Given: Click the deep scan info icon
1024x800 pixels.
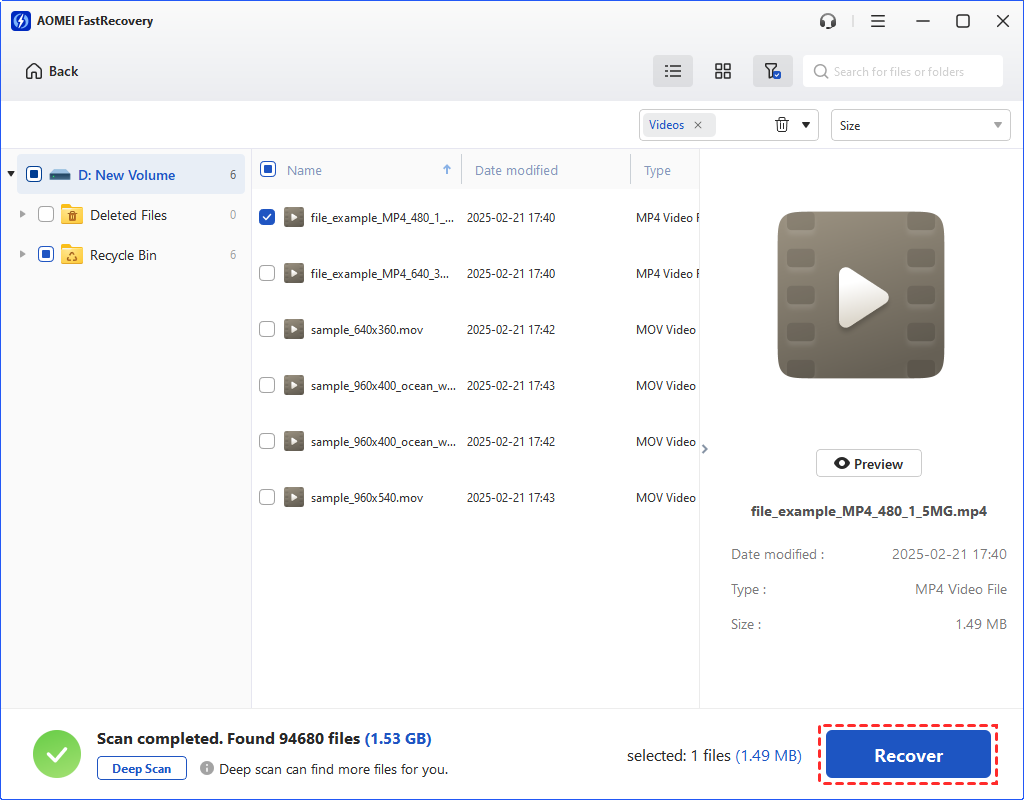Looking at the screenshot, I should tap(207, 768).
